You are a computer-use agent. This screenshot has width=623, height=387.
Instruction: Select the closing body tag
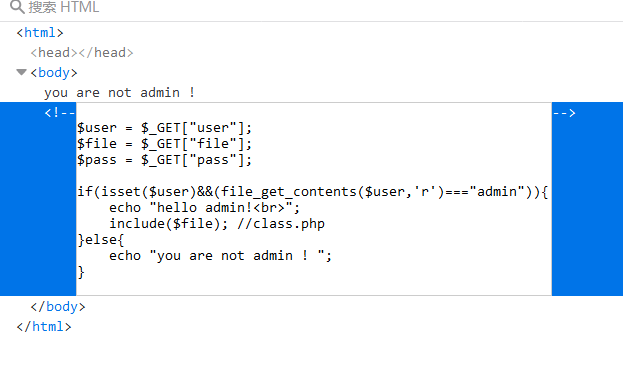pos(58,307)
